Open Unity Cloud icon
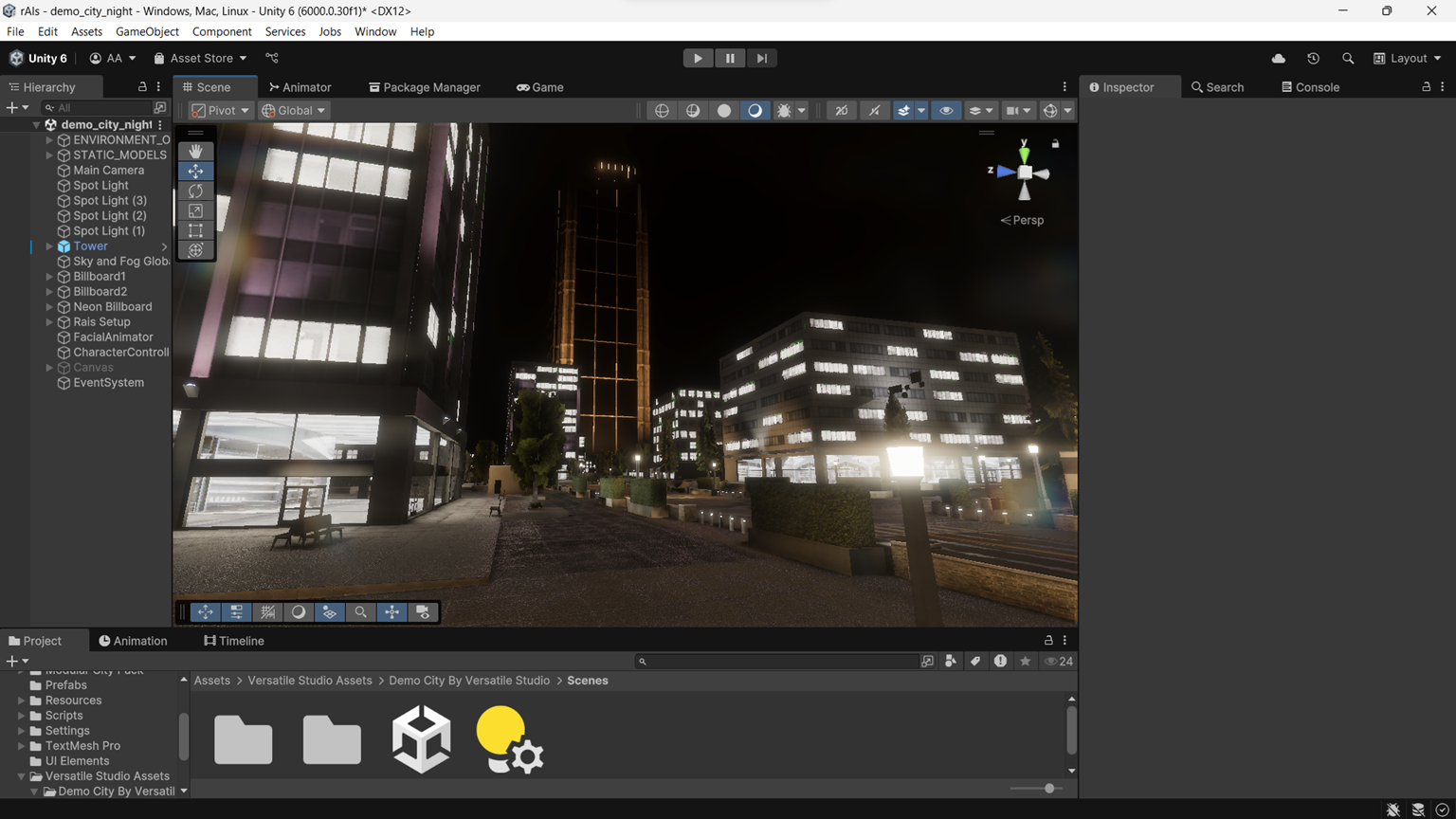The image size is (1456, 819). 1278,58
